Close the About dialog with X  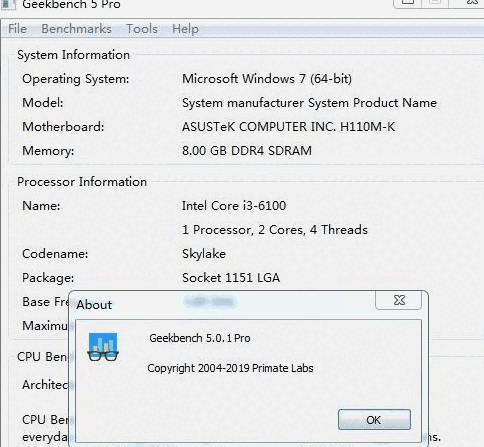tap(399, 300)
